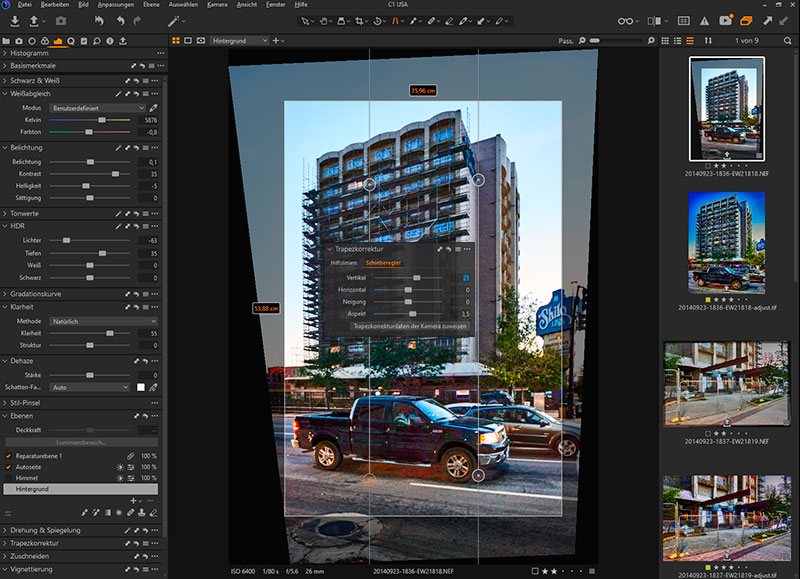This screenshot has height=579, width=800.
Task: Click the white Schatten-Farbe color swatch
Action: click(x=141, y=388)
